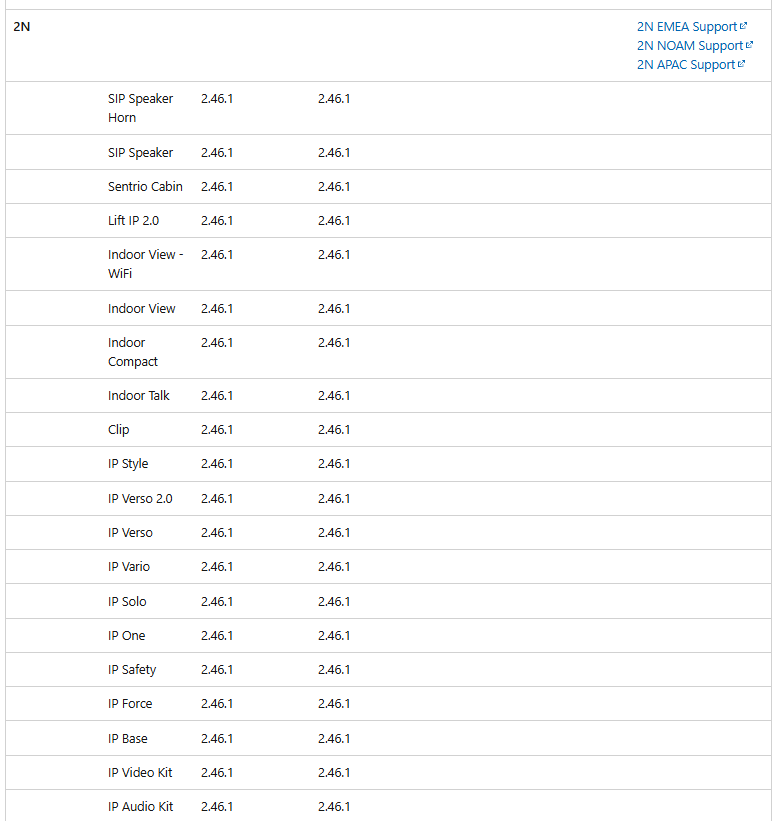The image size is (784, 821).
Task: Click the IP Verso 2.0 product name
Action: (140, 499)
